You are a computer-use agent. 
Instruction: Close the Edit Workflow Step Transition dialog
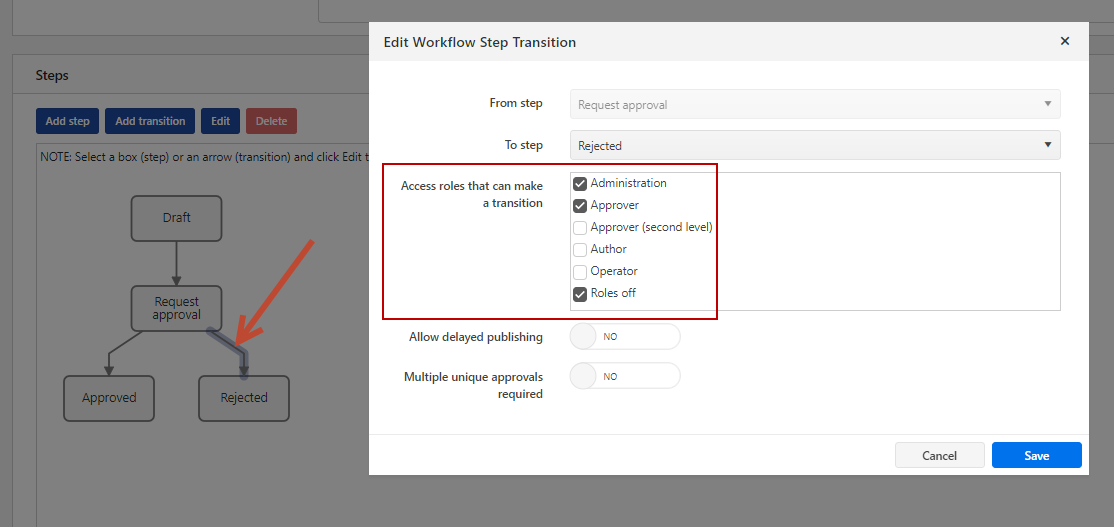point(1065,41)
